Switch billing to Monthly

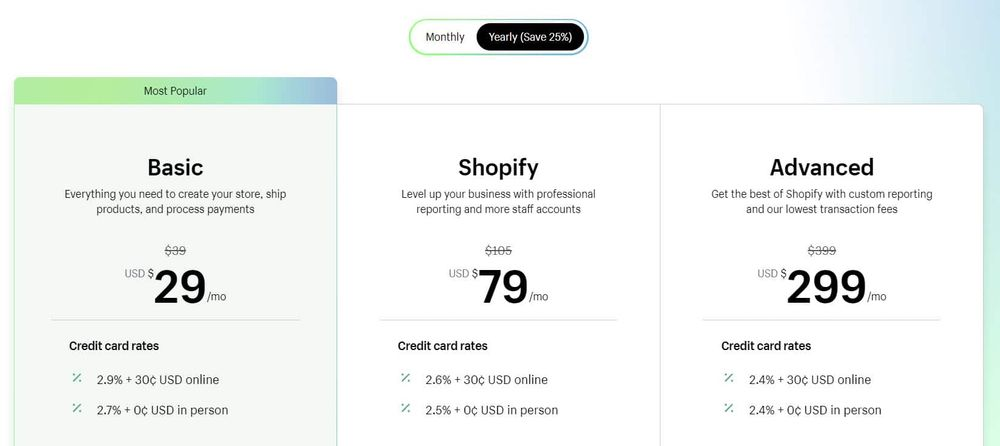tap(445, 37)
